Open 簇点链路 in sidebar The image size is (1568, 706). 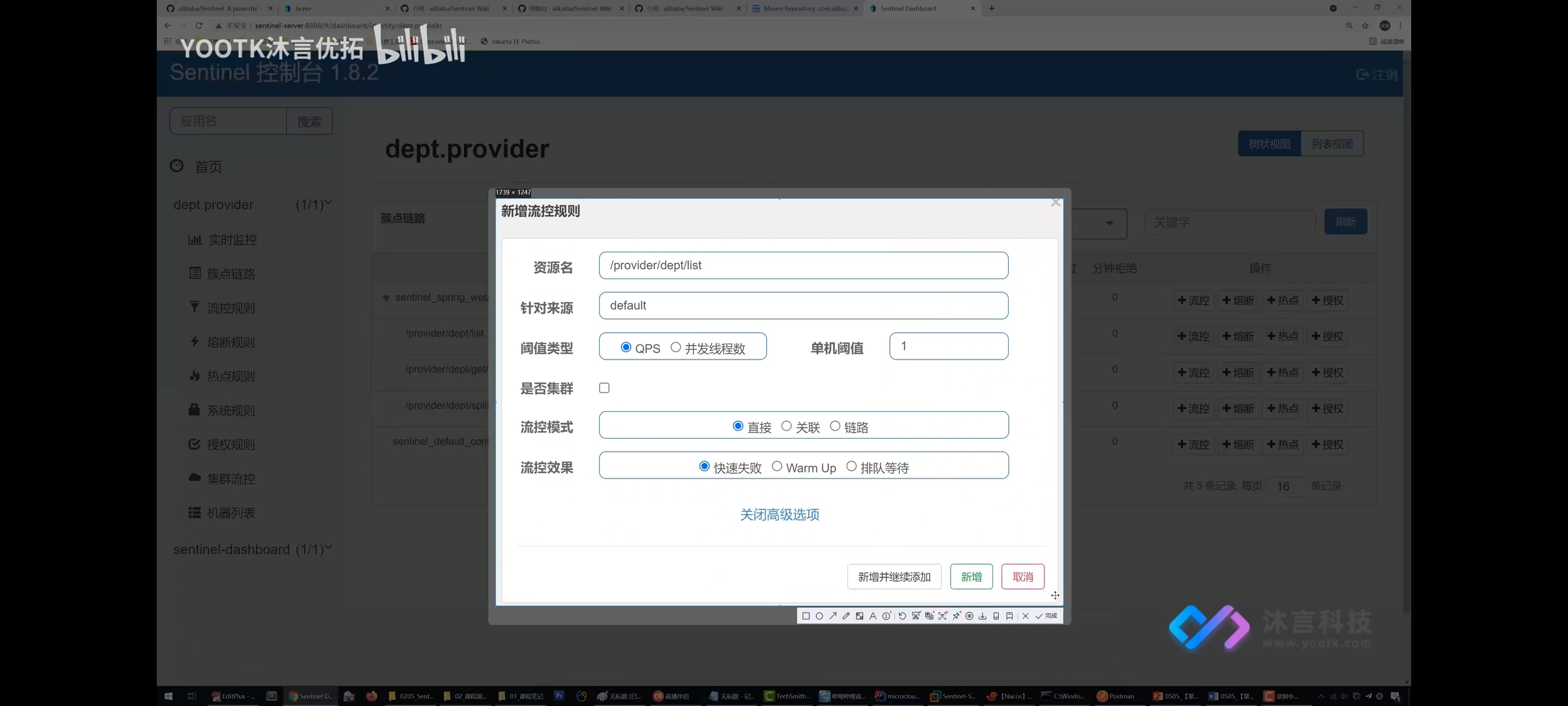tap(222, 274)
